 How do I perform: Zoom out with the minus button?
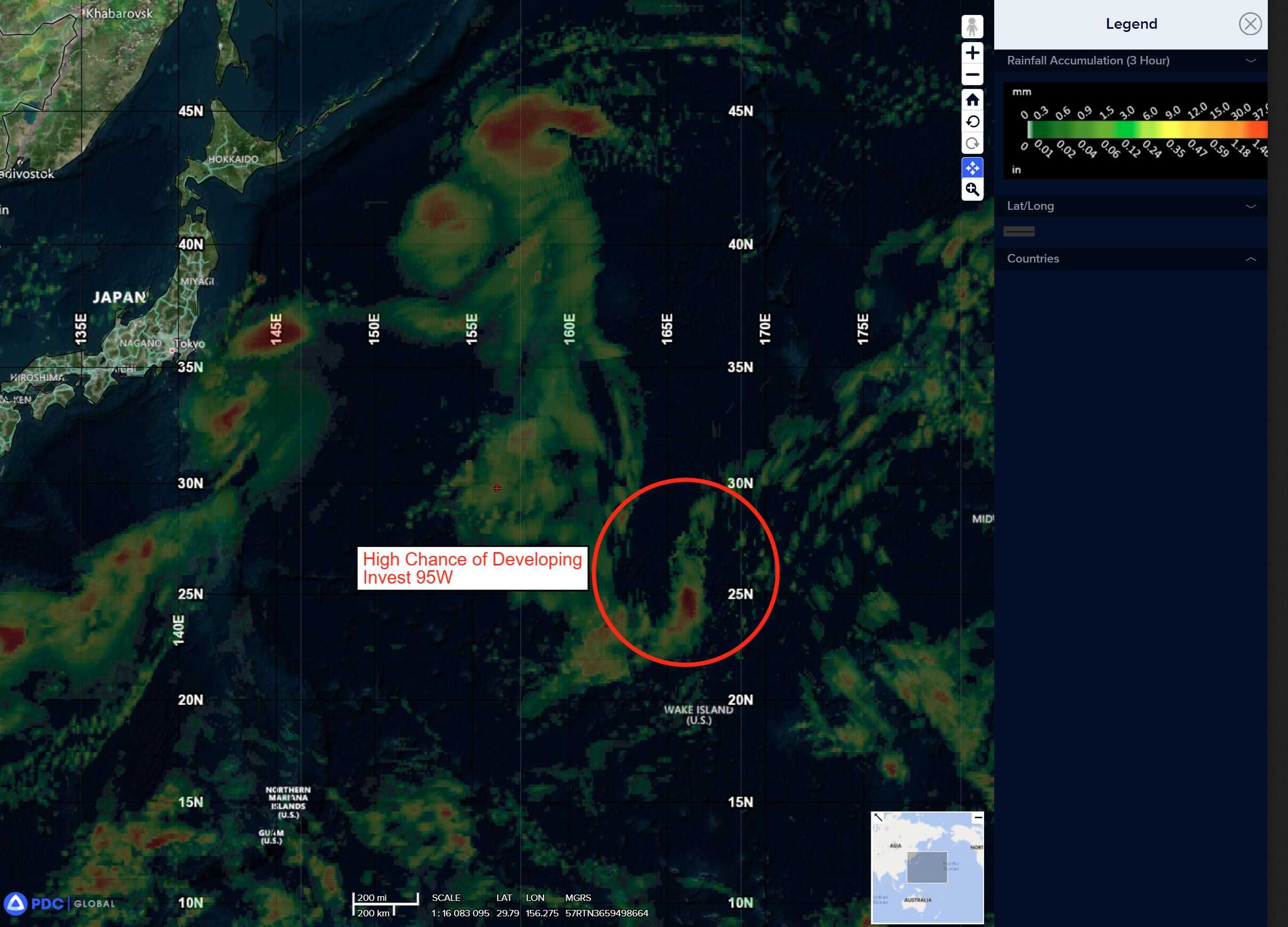972,75
